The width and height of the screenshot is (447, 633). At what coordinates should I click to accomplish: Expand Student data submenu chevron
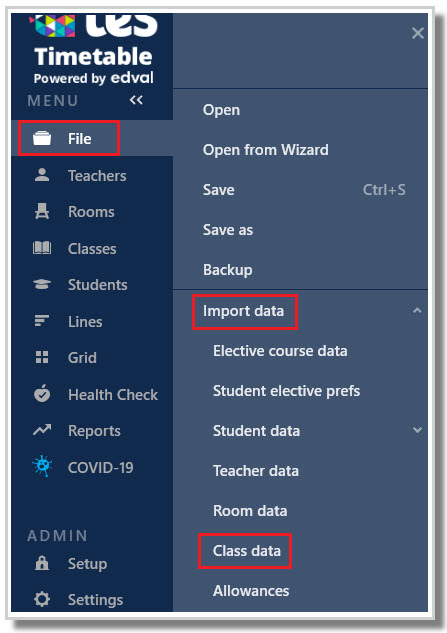418,430
